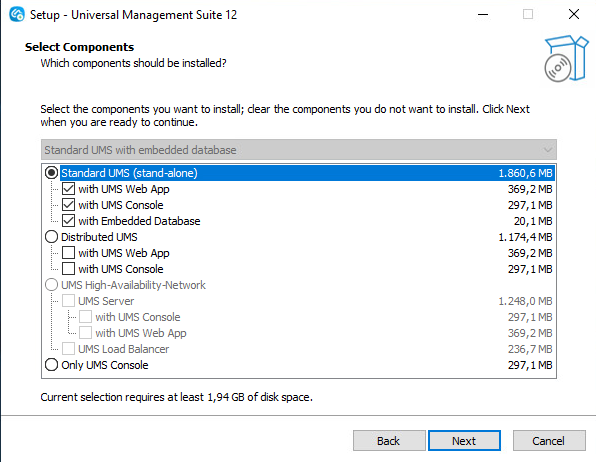596x462 pixels.
Task: Click the UMS High-Availability-Network radio button
Action: (x=51, y=285)
